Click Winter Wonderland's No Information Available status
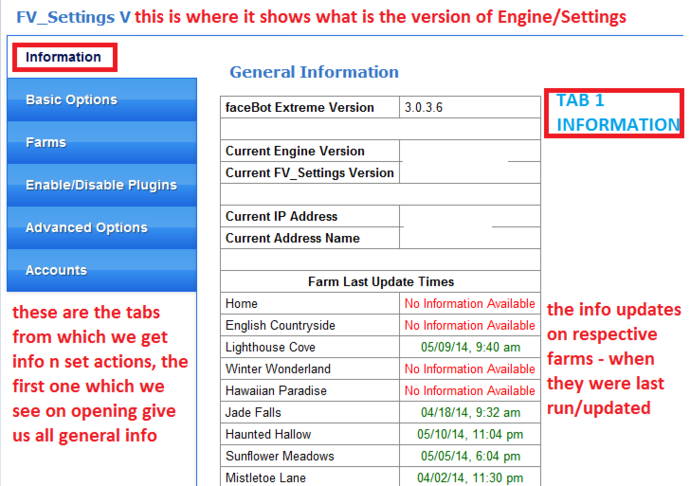The height and width of the screenshot is (486, 690). point(470,369)
